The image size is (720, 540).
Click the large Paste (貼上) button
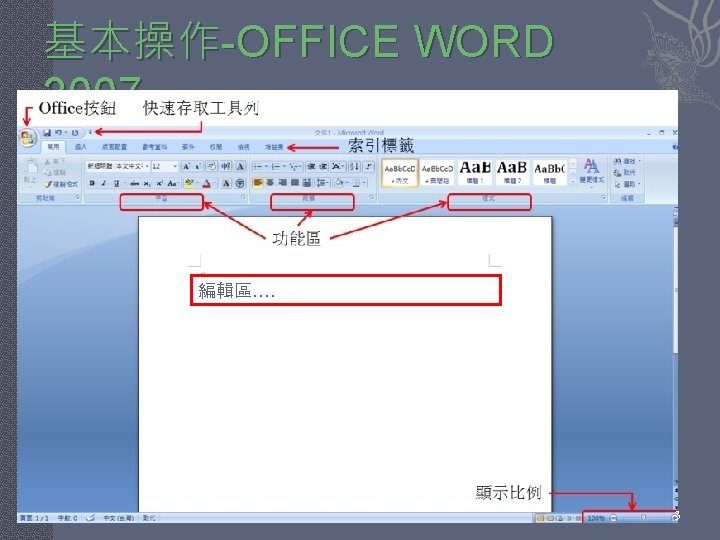pos(30,171)
